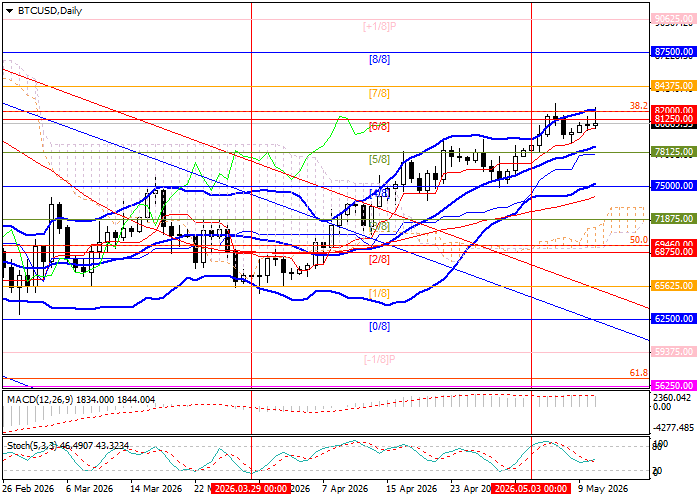Viewport: 700px width, 500px height.
Task: Select the 65625.00 orange price label
Action: [x=674, y=286]
